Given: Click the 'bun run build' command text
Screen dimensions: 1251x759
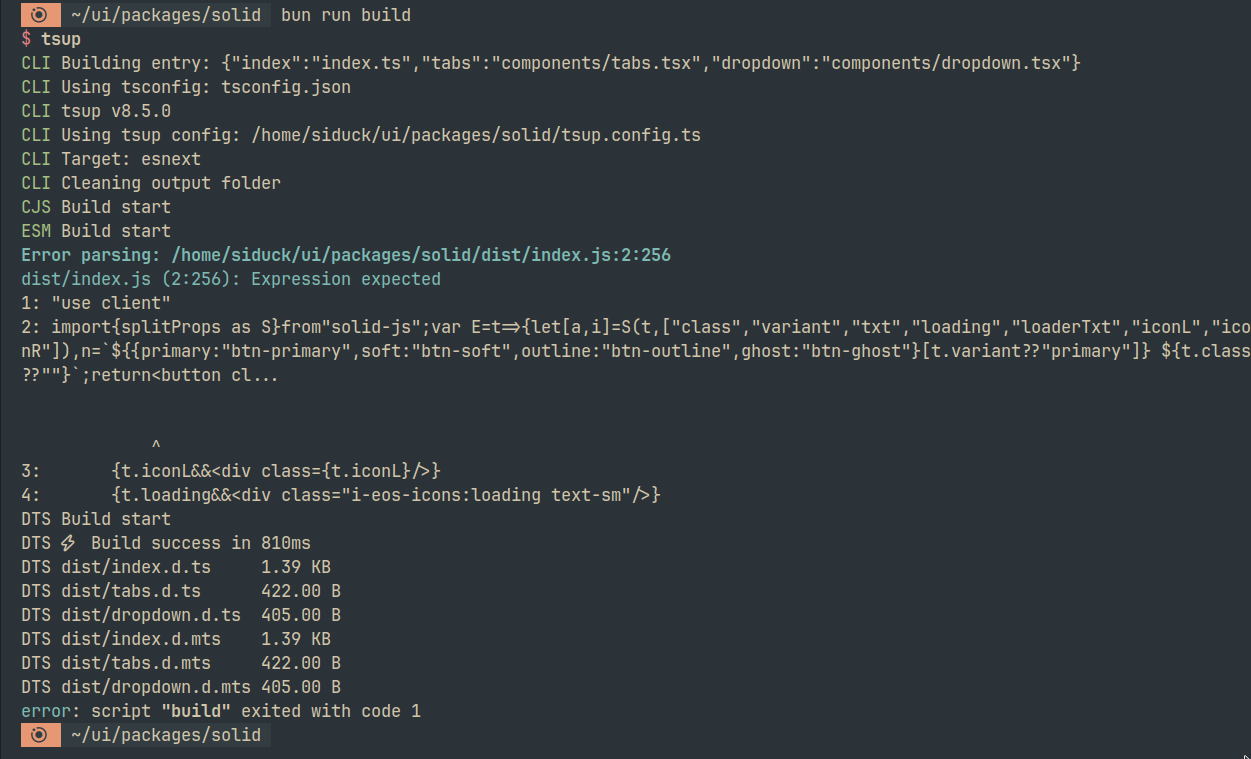Looking at the screenshot, I should click(346, 15).
